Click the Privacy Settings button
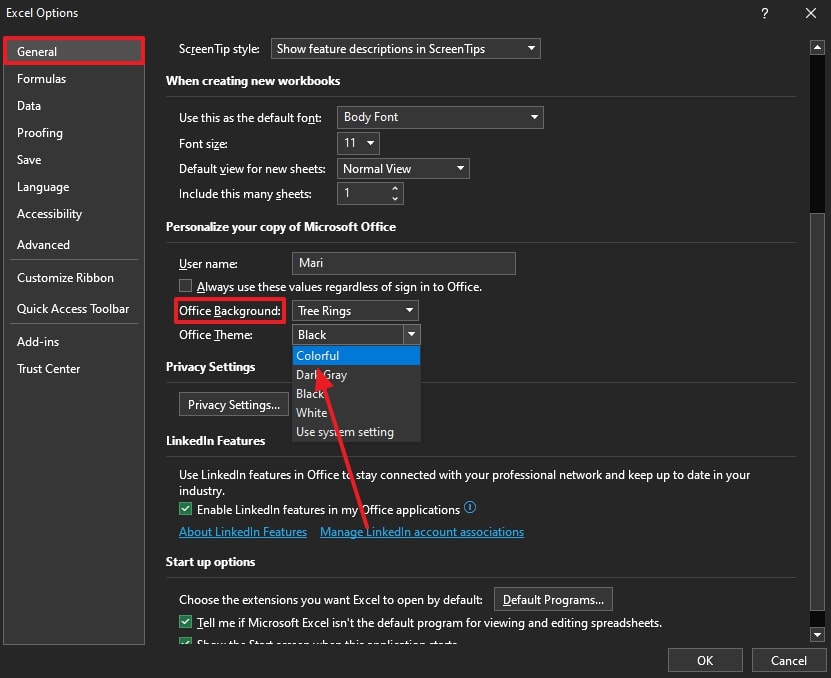This screenshot has height=678, width=831. pos(233,405)
